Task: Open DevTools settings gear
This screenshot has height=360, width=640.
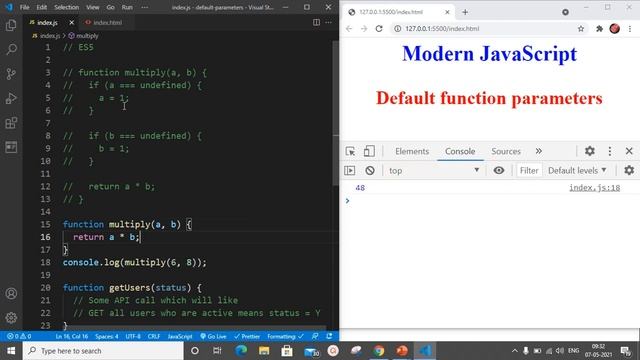Action: 589,151
